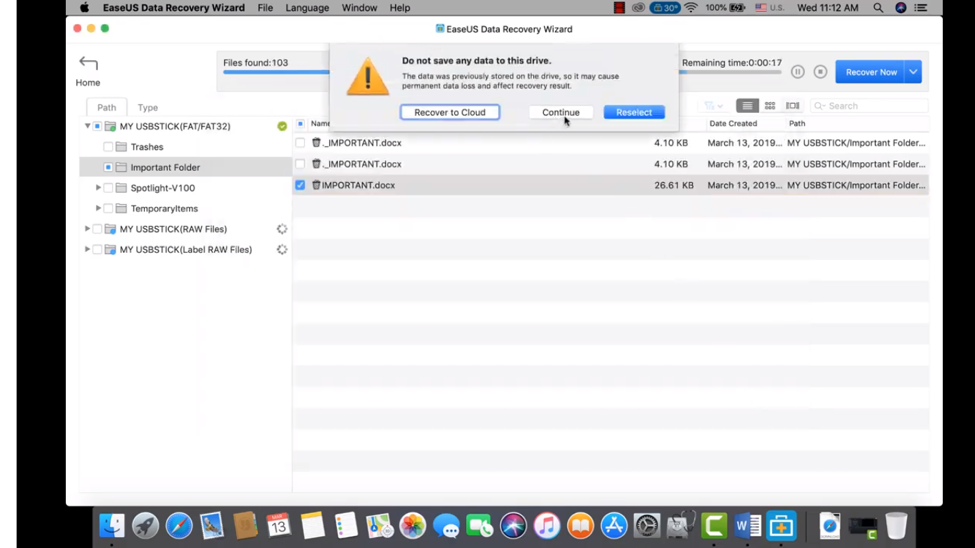Open Calendar from the dock

pos(279,526)
